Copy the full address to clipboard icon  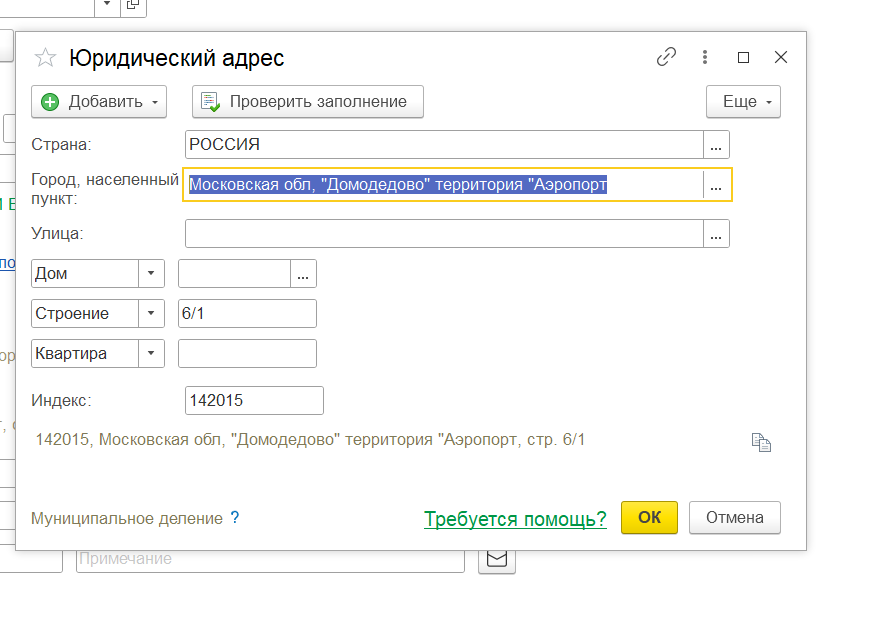(761, 443)
